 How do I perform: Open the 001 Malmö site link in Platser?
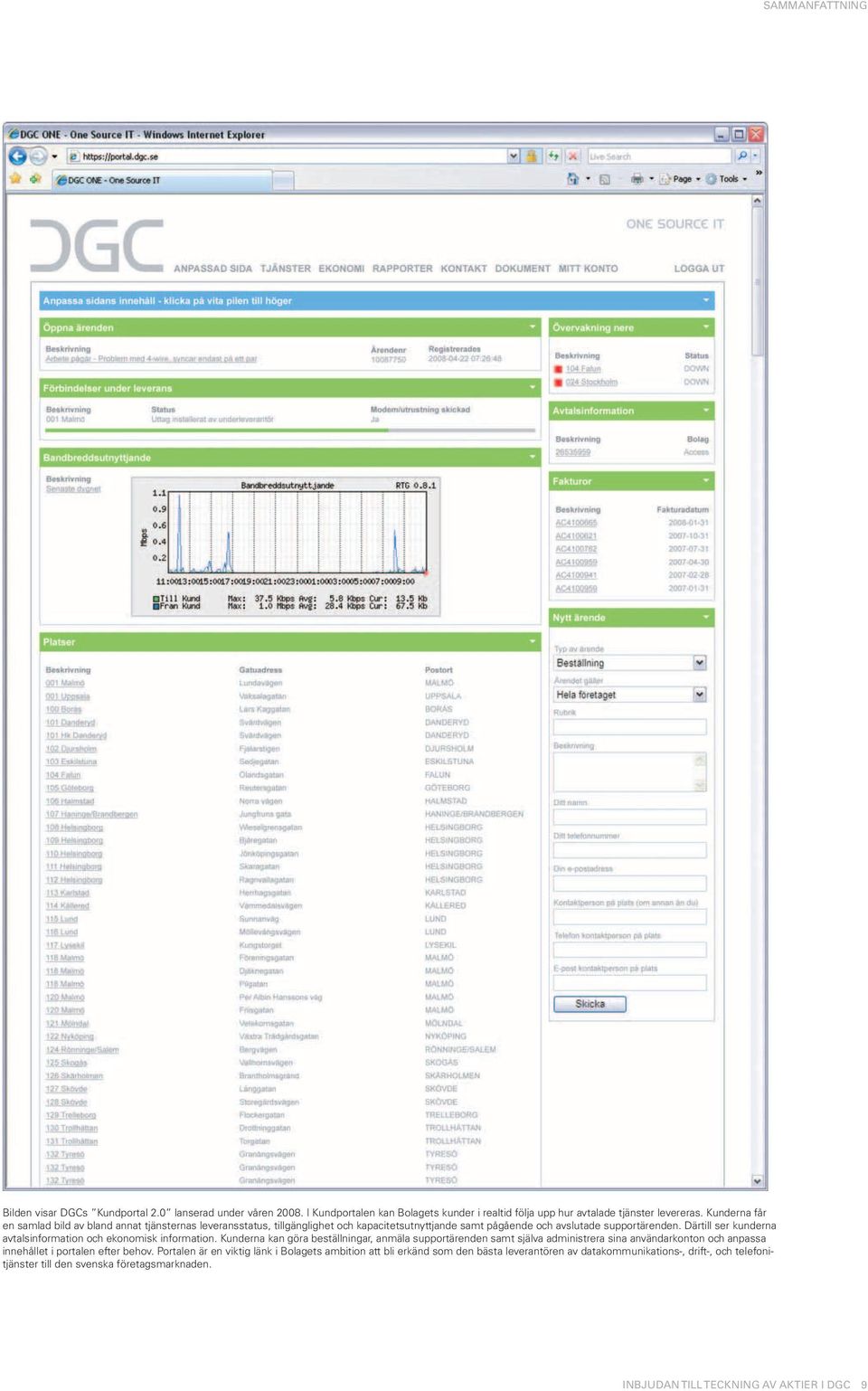click(x=65, y=683)
